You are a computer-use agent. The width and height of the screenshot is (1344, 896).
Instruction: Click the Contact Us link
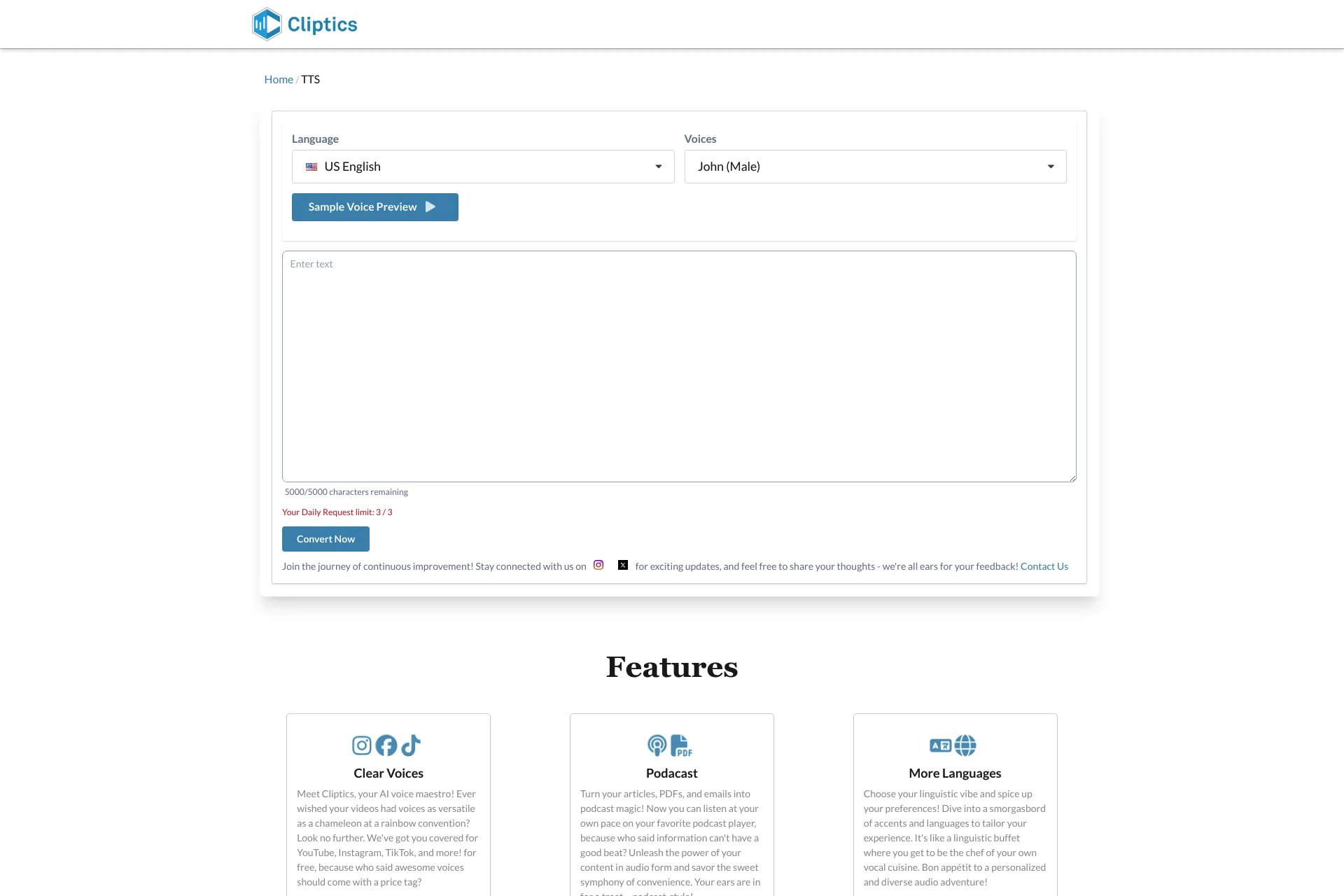tap(1044, 565)
